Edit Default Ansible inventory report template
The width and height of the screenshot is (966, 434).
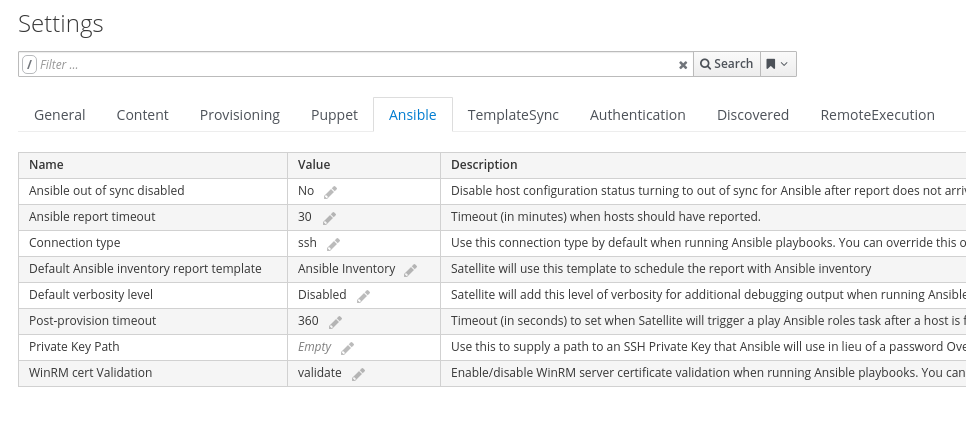coord(410,270)
